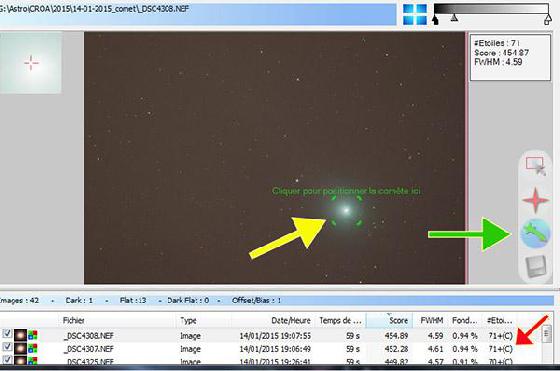Open the four-pane view mode icon

point(415,14)
